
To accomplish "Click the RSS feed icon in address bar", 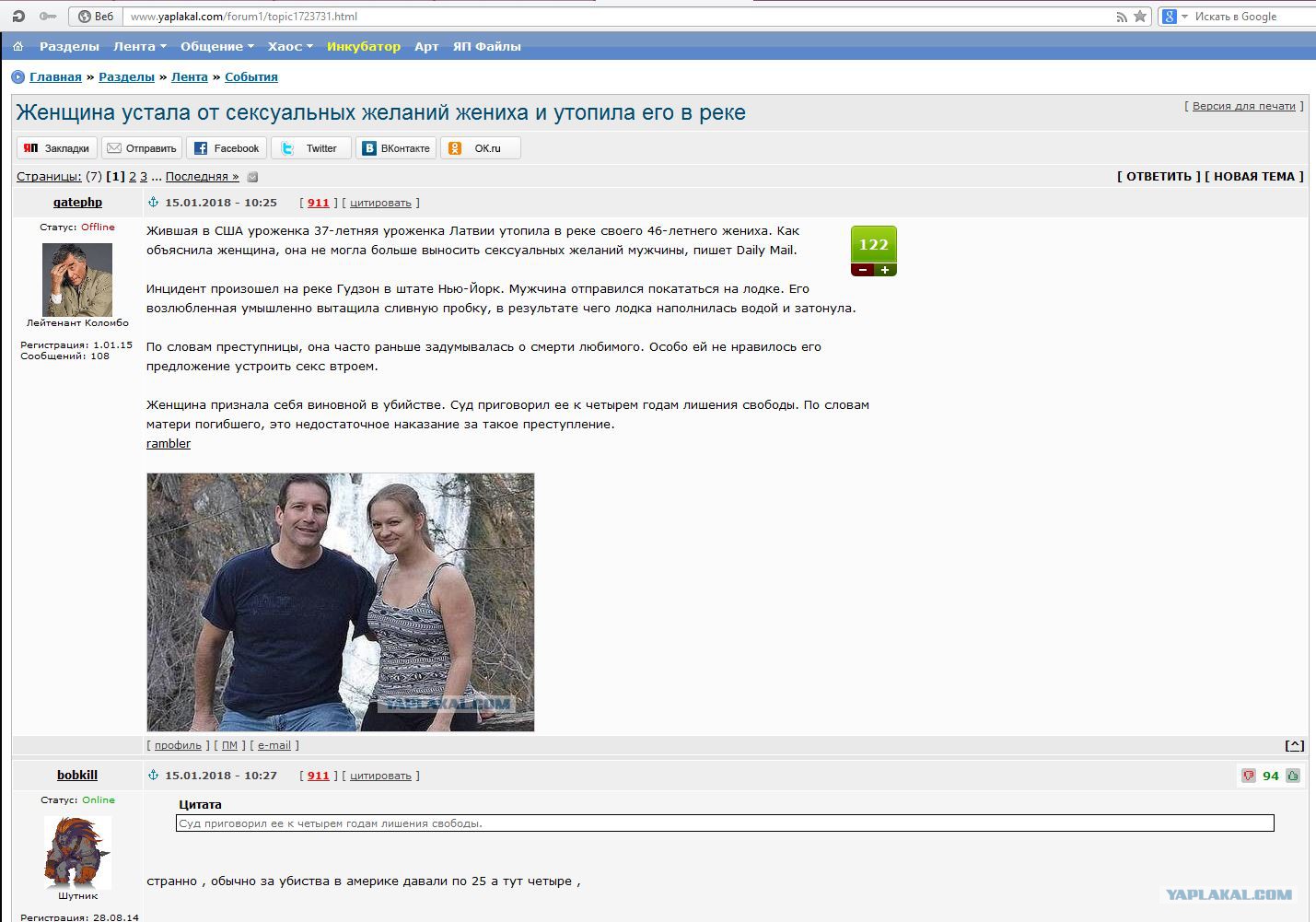I will tap(1121, 17).
